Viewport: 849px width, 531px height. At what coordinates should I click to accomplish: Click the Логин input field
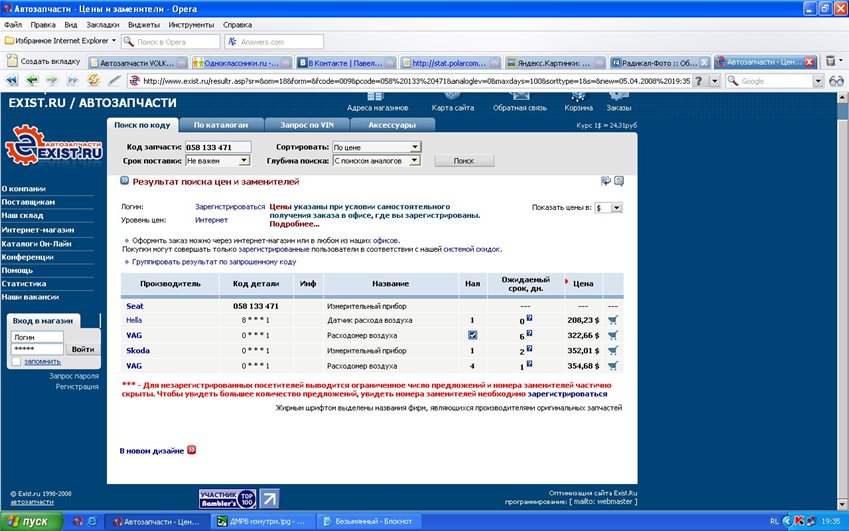[x=37, y=337]
